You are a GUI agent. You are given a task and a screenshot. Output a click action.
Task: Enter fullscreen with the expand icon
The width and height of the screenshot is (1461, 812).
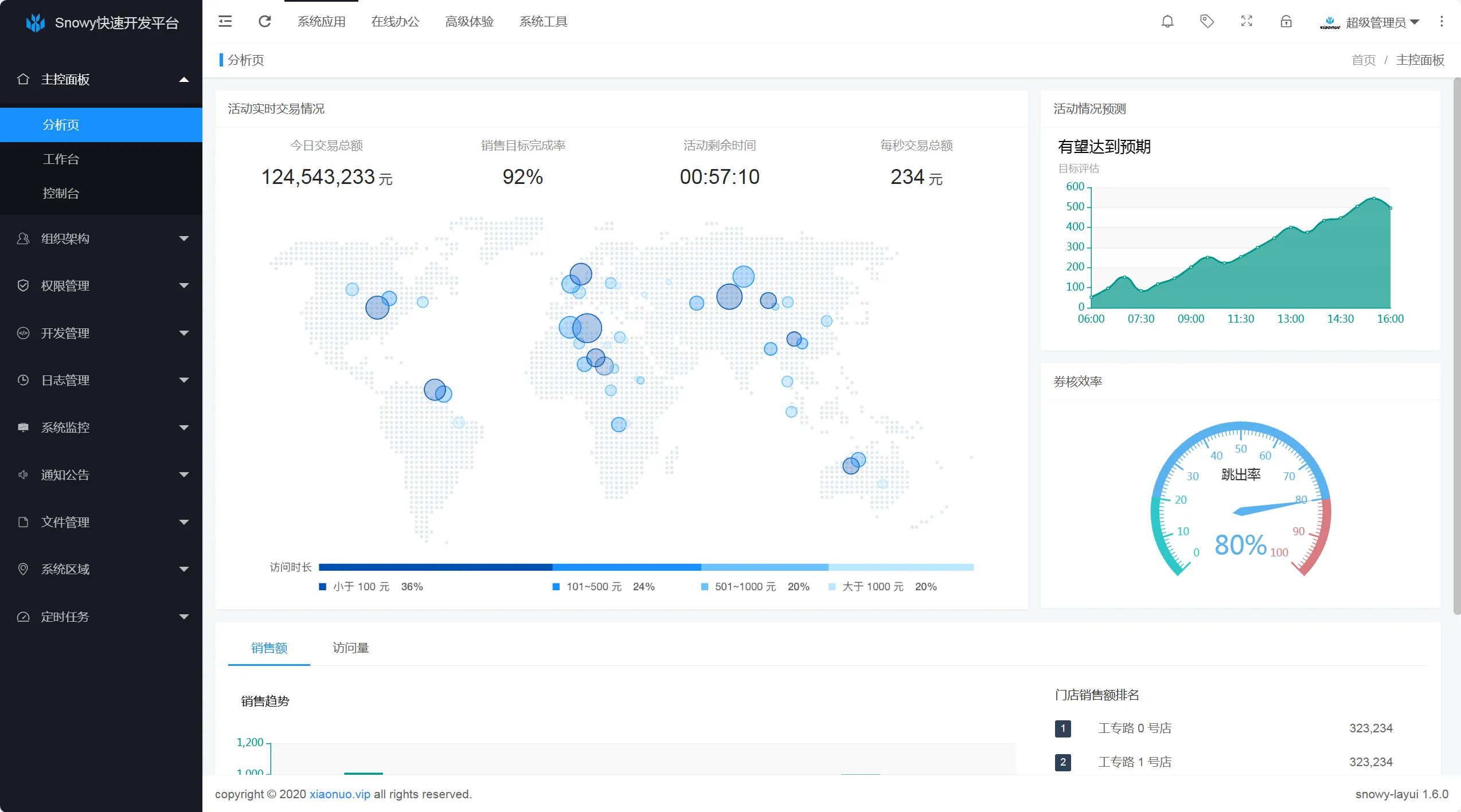point(1247,22)
